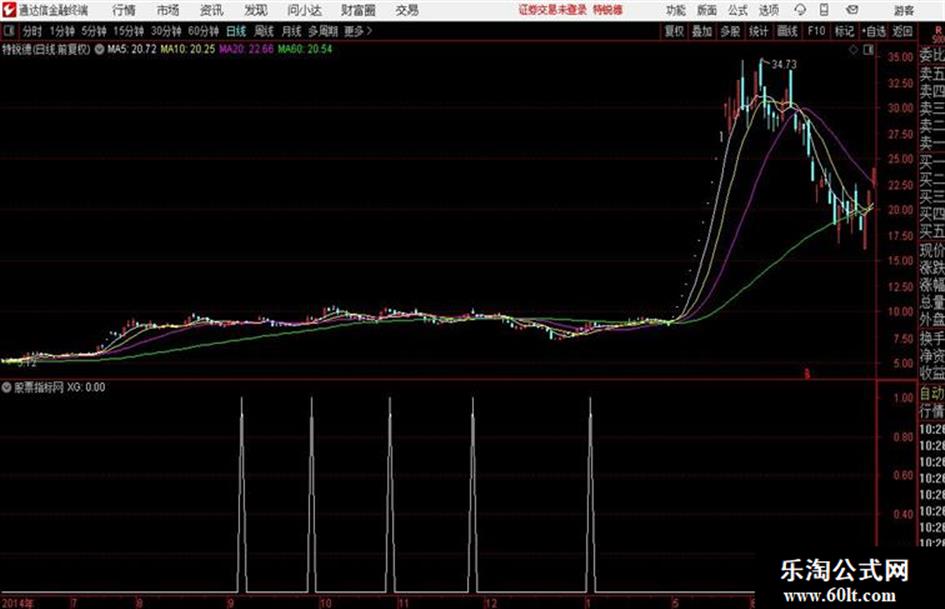Open the 发现 menu
Screen dimensions: 945x609
[256, 10]
